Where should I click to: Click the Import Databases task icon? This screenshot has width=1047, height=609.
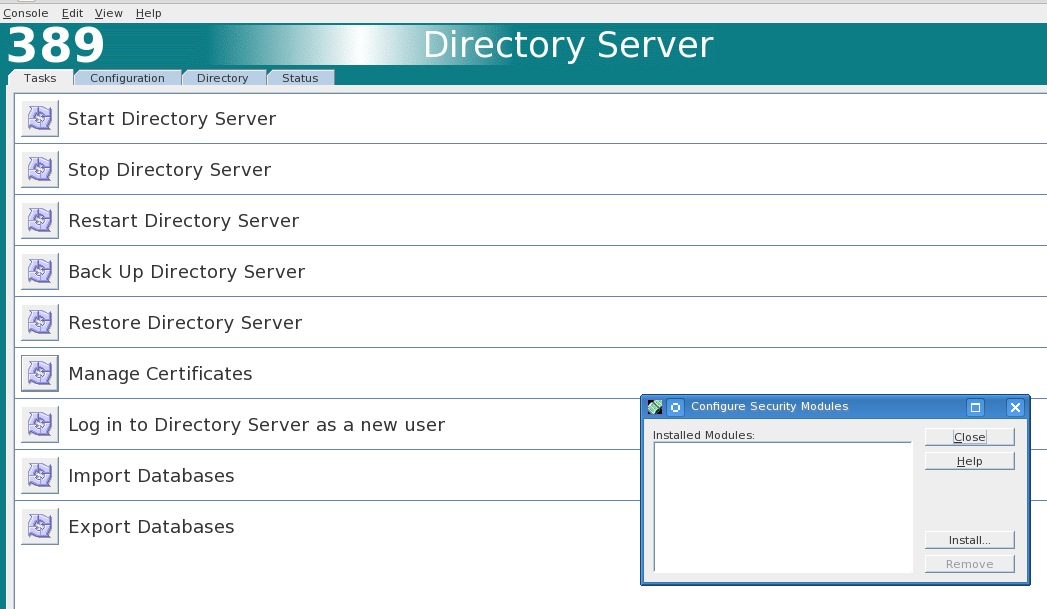click(x=40, y=475)
